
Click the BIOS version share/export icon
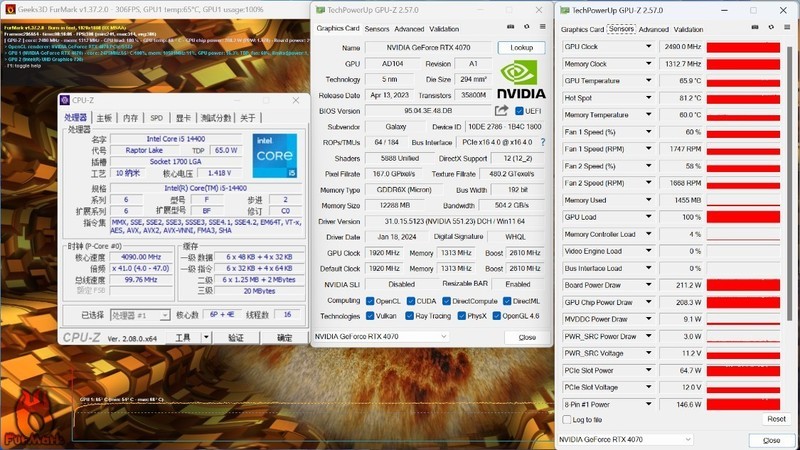coord(502,111)
